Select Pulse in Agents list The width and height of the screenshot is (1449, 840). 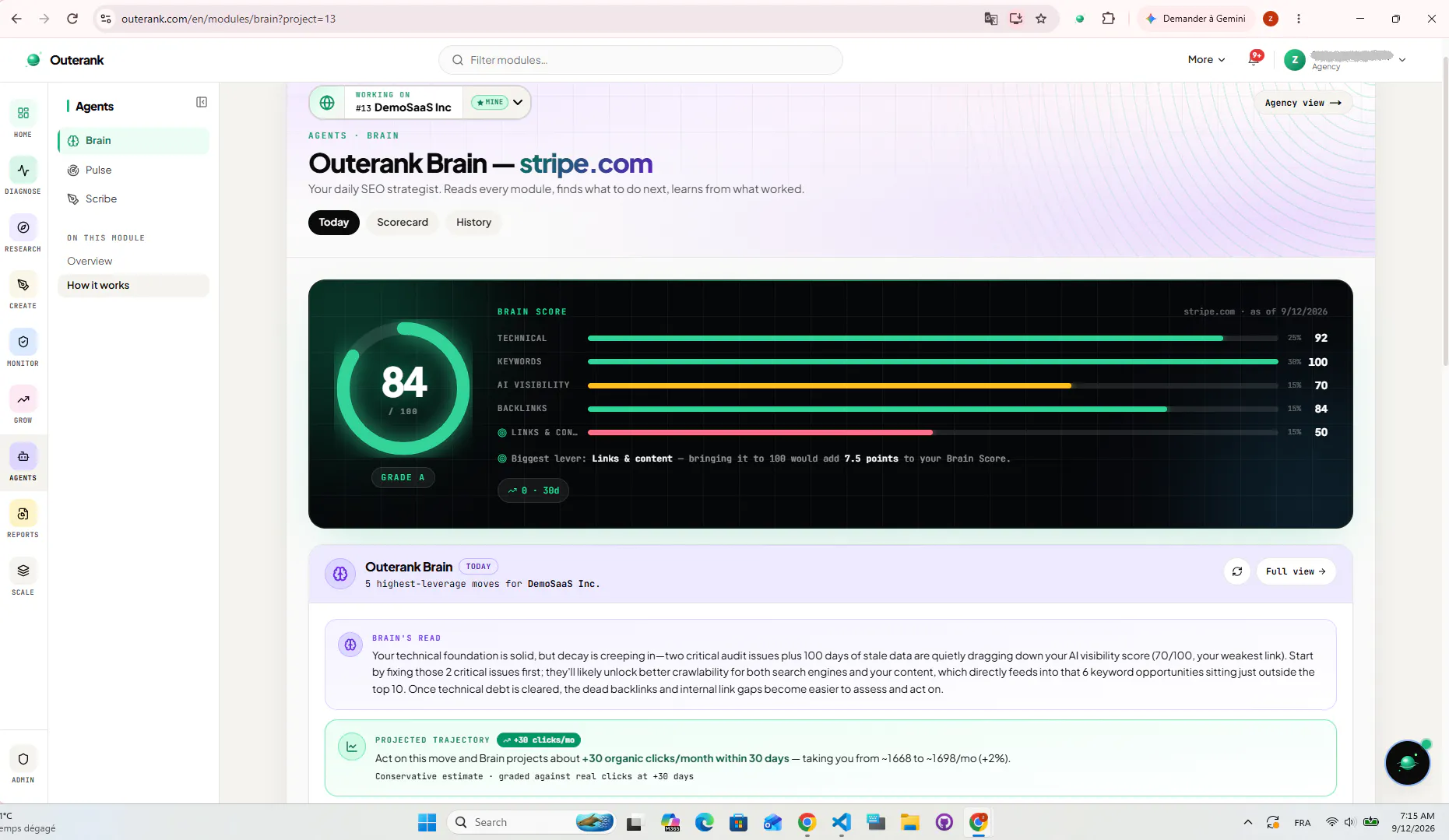coord(133,170)
